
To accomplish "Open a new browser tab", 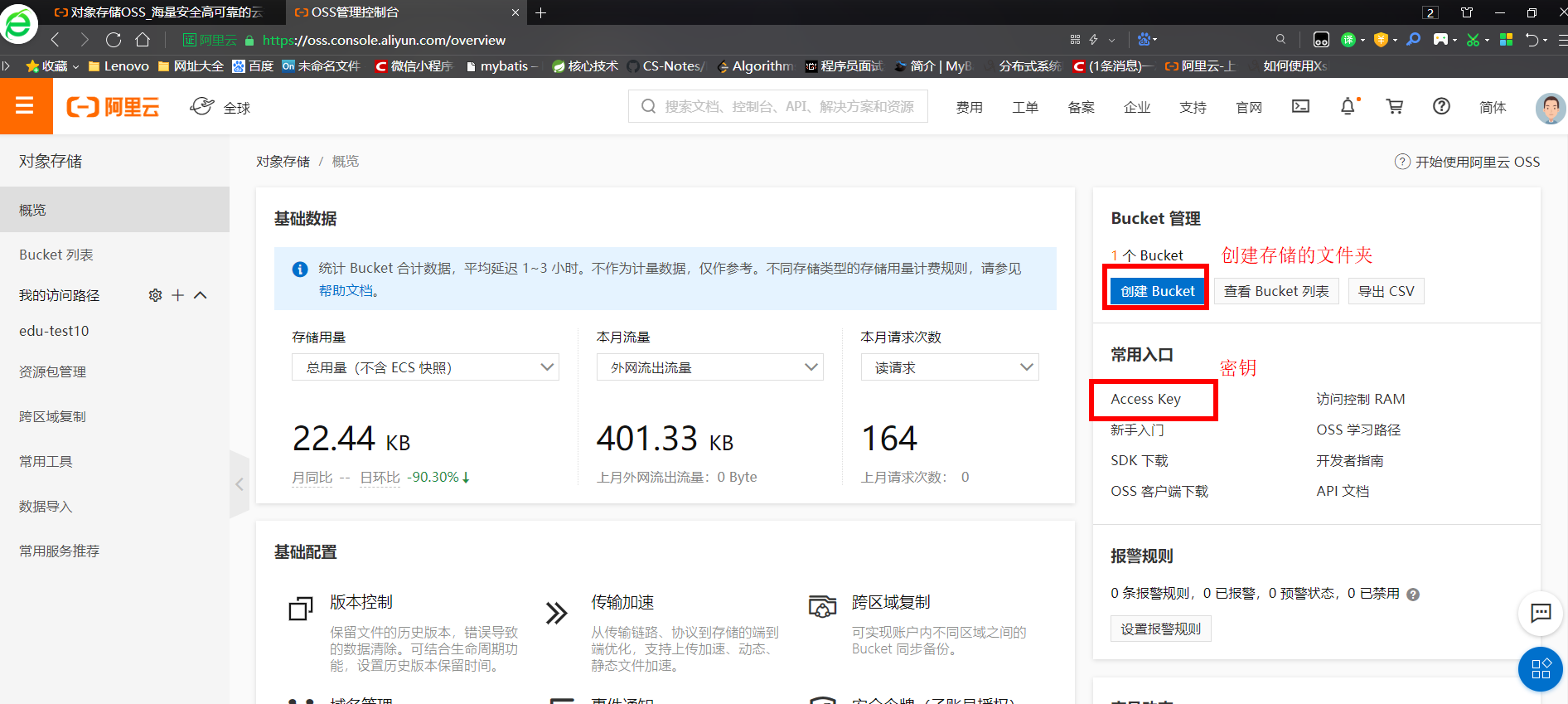I will [x=540, y=12].
